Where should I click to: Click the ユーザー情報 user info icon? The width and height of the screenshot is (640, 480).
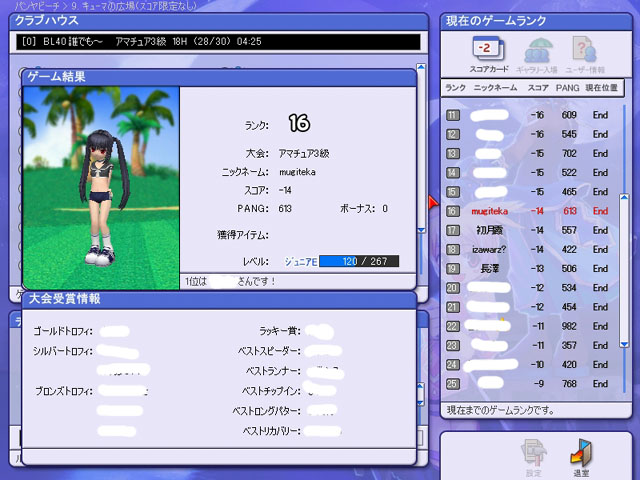click(585, 55)
